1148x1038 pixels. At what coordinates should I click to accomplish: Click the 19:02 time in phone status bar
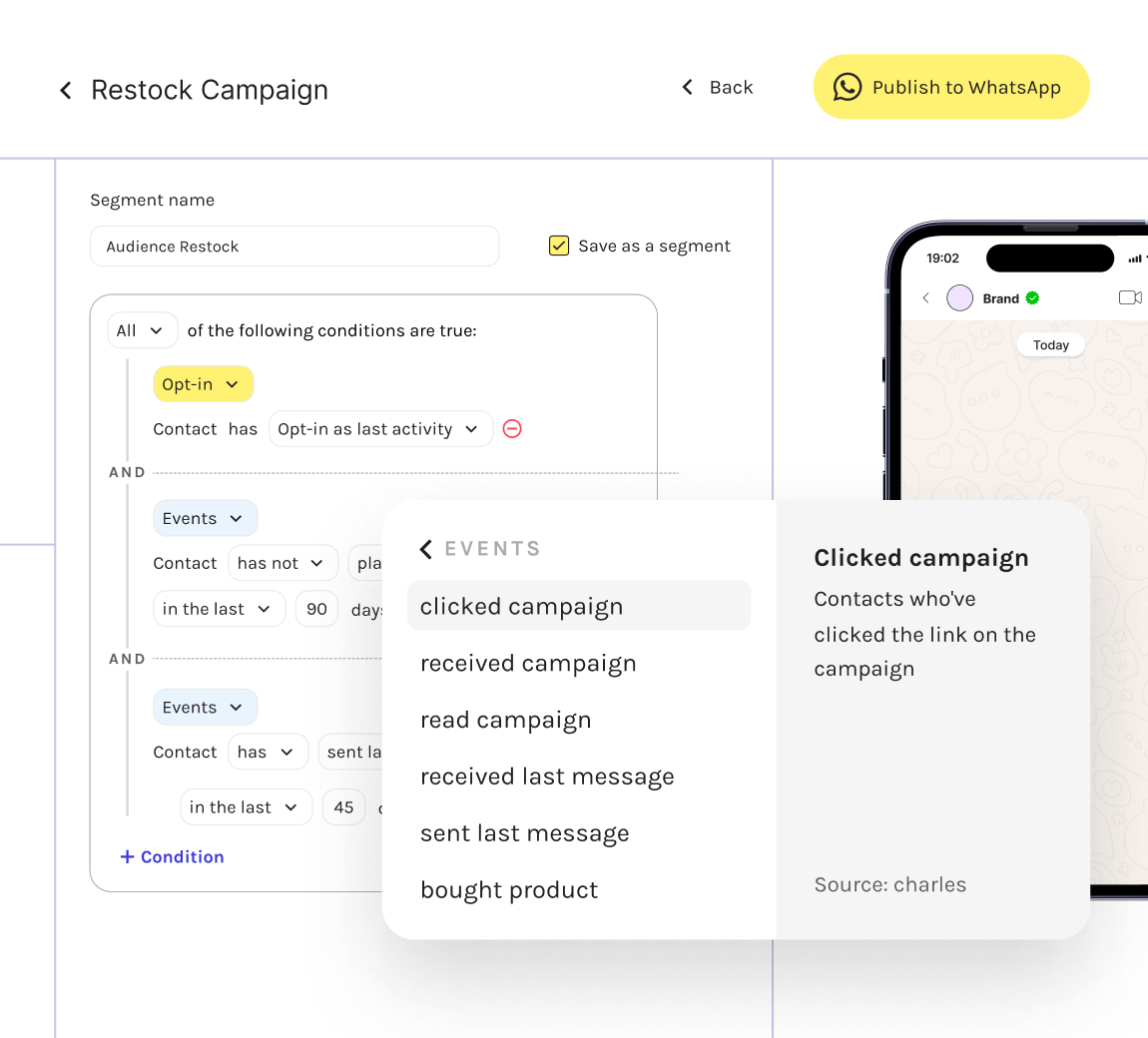pos(942,259)
